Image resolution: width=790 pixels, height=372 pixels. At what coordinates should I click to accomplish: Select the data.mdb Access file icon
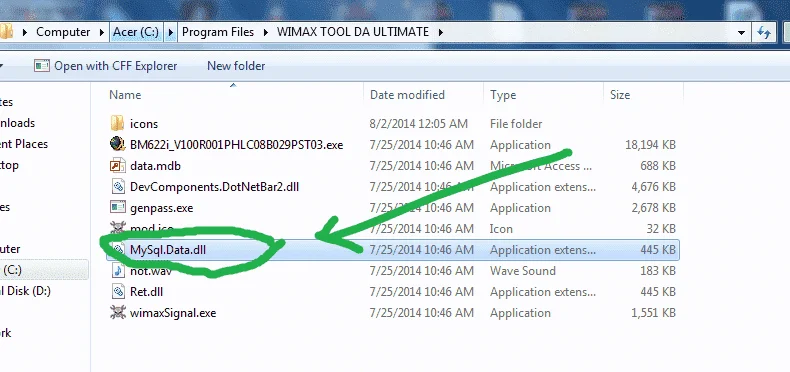117,165
